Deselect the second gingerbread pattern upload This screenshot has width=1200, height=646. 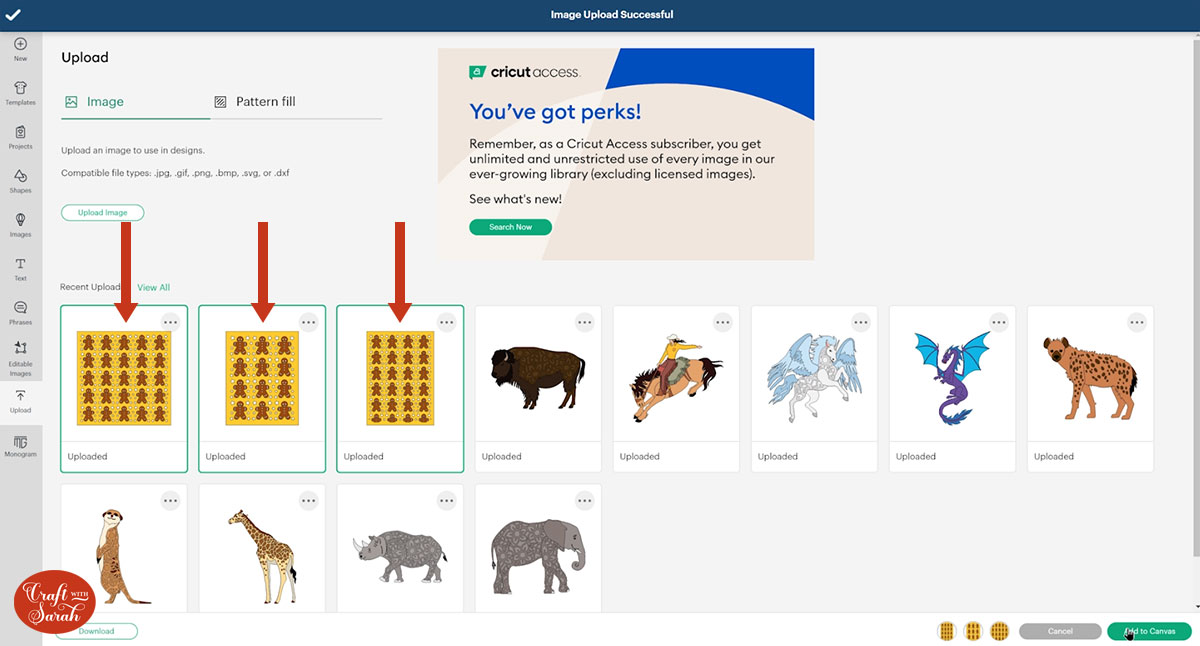[262, 378]
